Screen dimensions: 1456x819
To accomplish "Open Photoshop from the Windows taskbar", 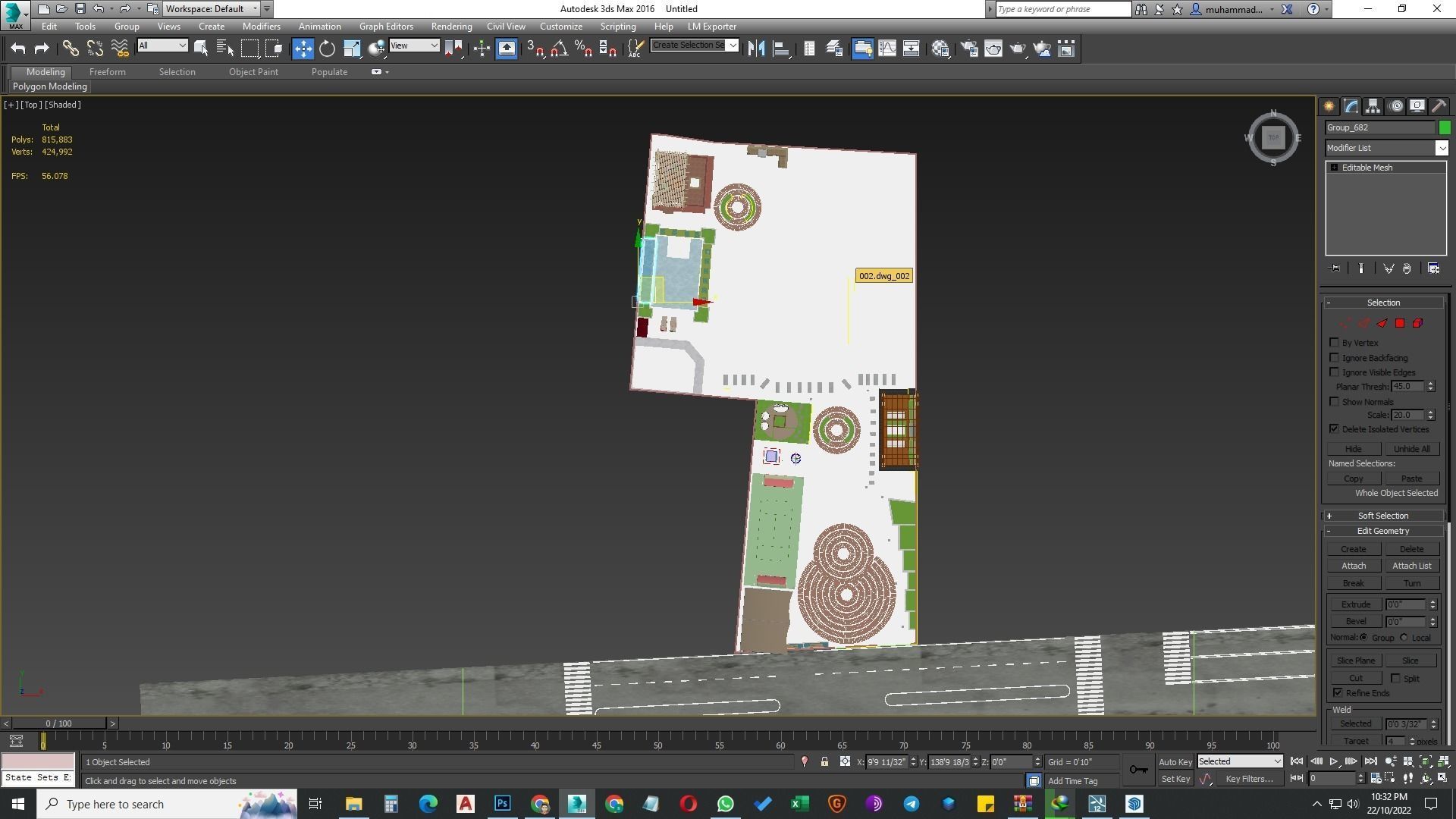I will 502,804.
